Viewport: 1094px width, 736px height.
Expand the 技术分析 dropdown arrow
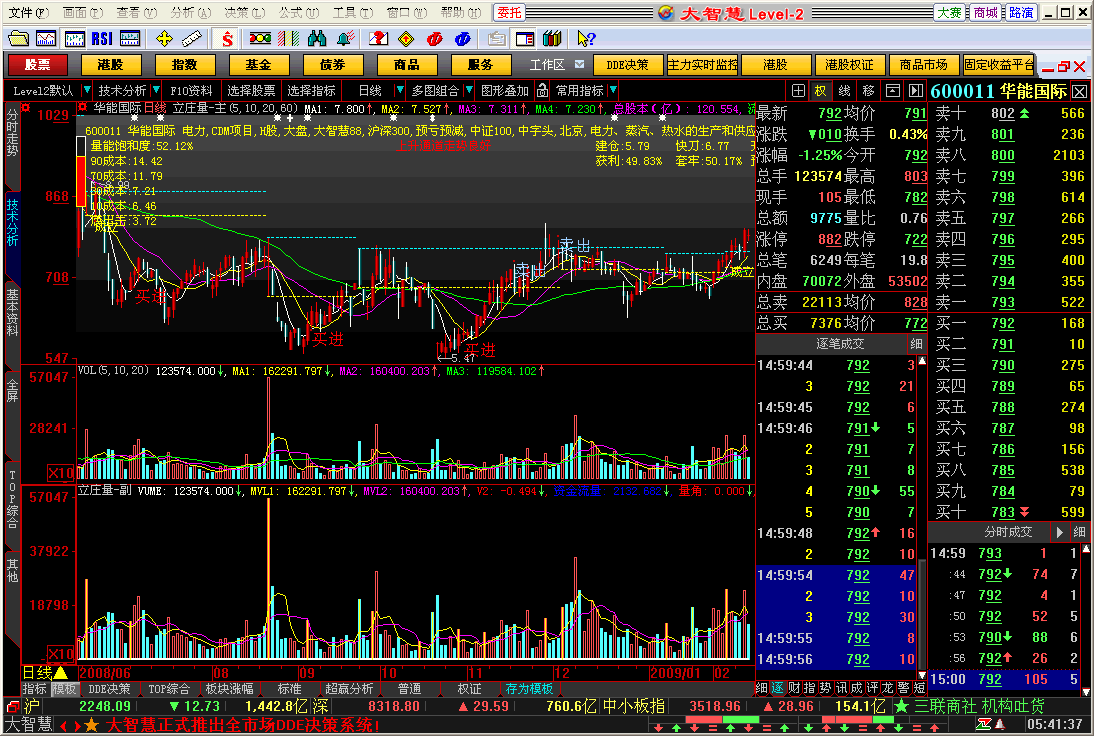(156, 91)
